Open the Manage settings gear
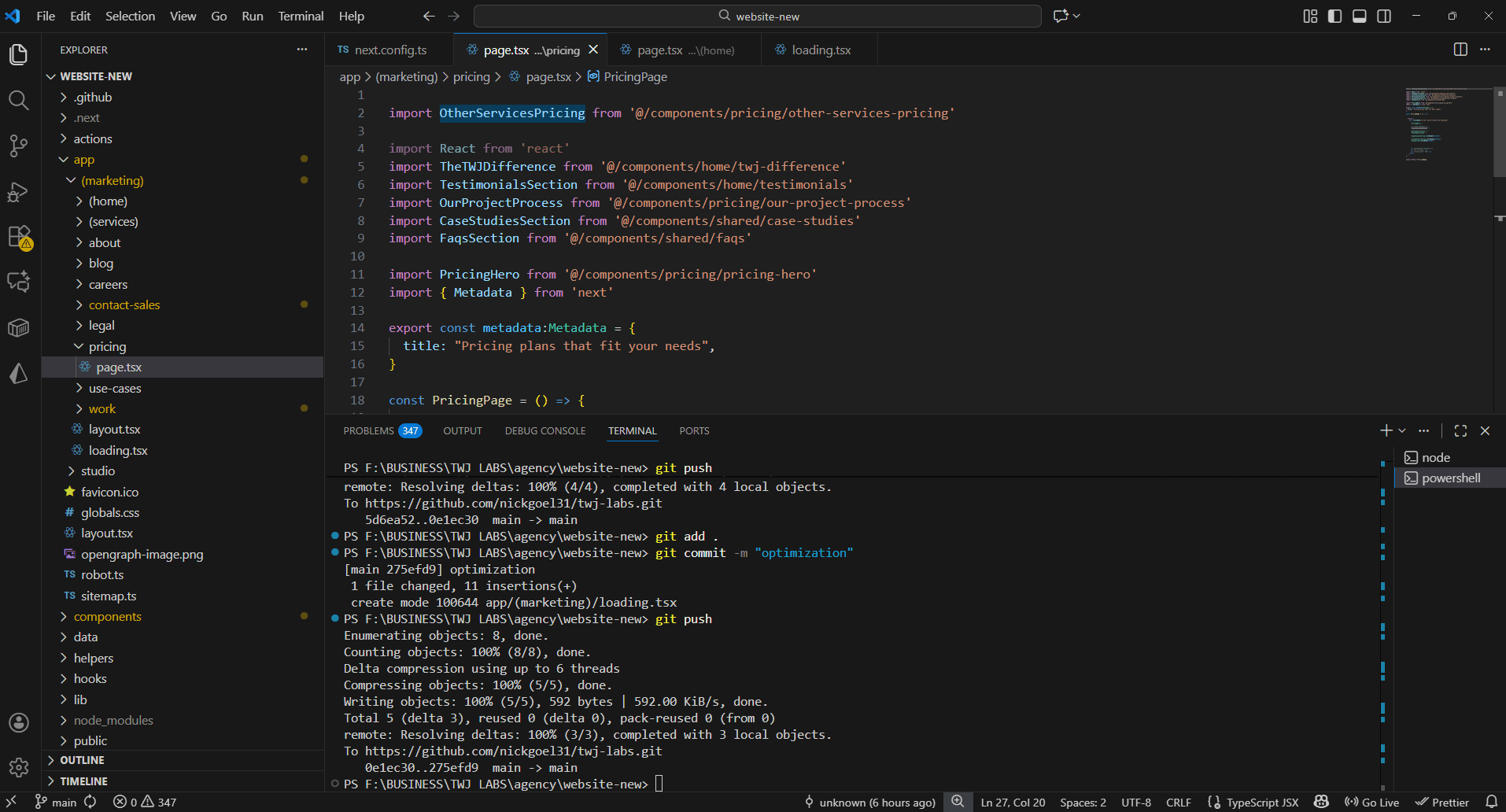The height and width of the screenshot is (812, 1506). (x=18, y=767)
